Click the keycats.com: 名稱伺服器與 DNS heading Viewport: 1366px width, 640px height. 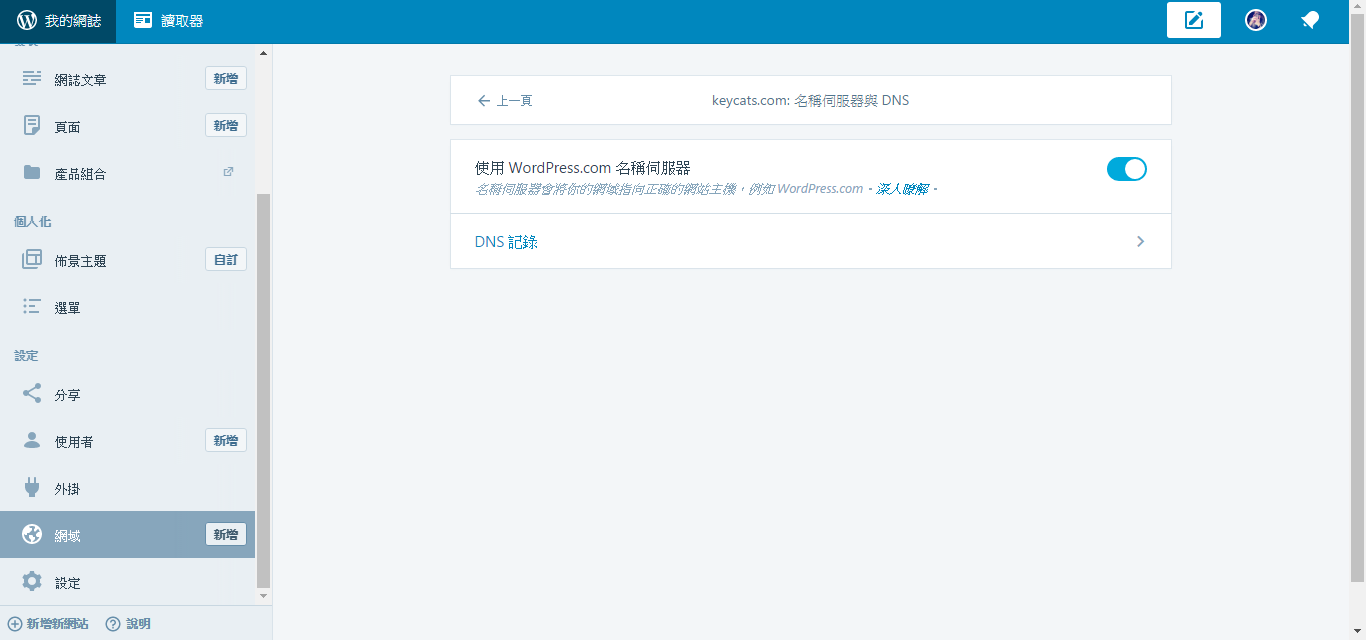pos(811,101)
